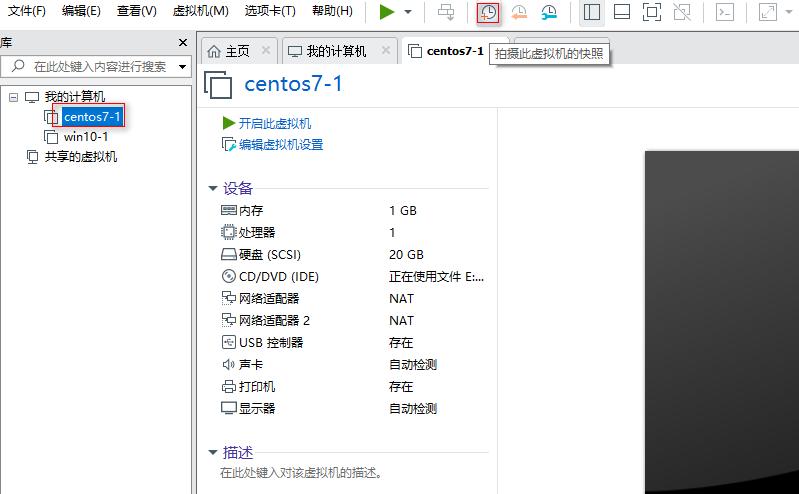Open the library search dropdown arrow
Viewport: 799px width, 494px height.
182,67
